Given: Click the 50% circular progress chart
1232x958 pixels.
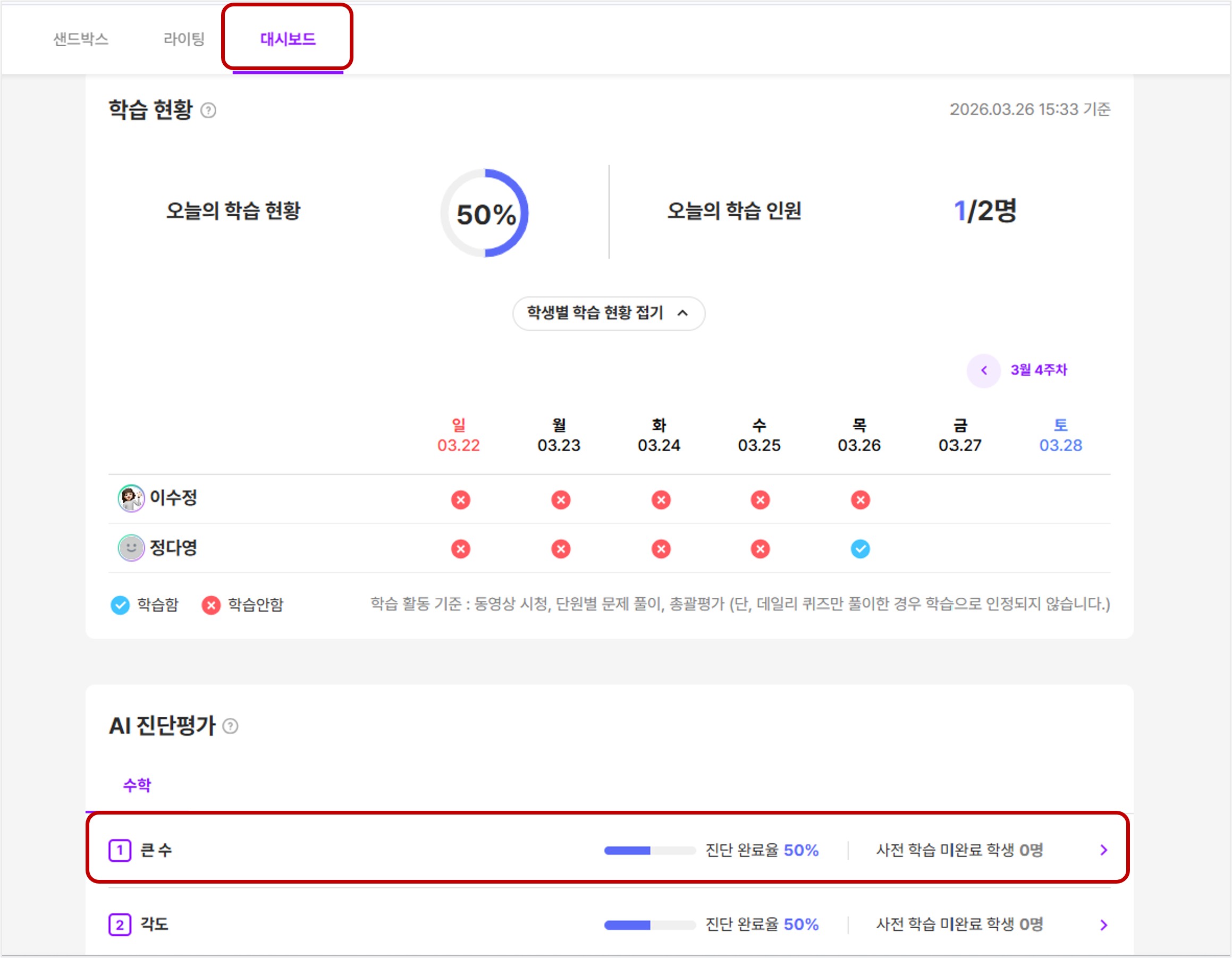Looking at the screenshot, I should click(485, 213).
